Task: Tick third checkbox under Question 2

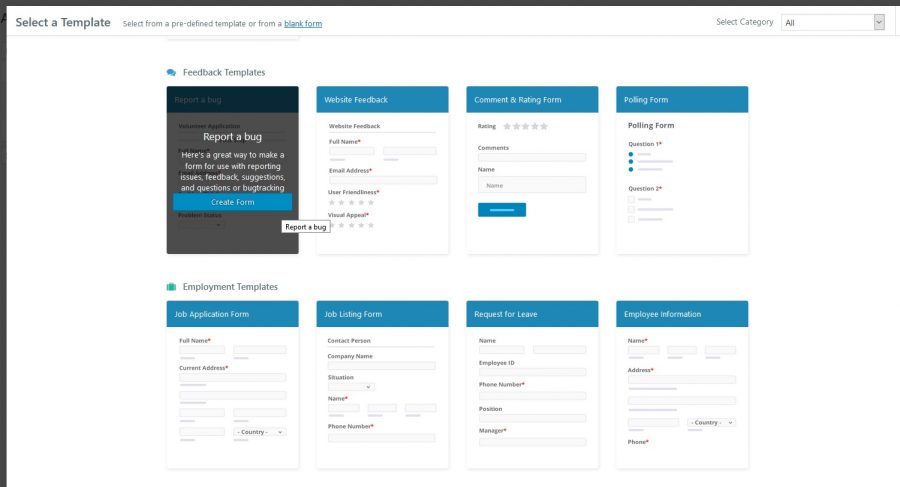Action: [x=631, y=219]
